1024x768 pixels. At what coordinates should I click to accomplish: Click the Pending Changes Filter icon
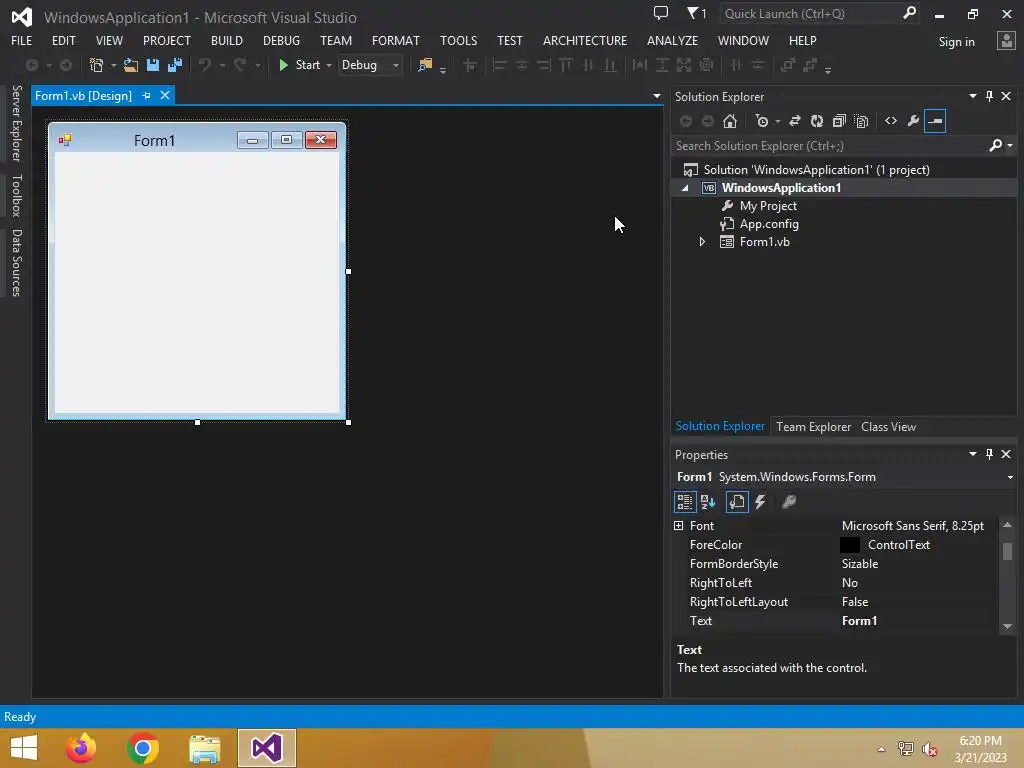click(x=761, y=121)
